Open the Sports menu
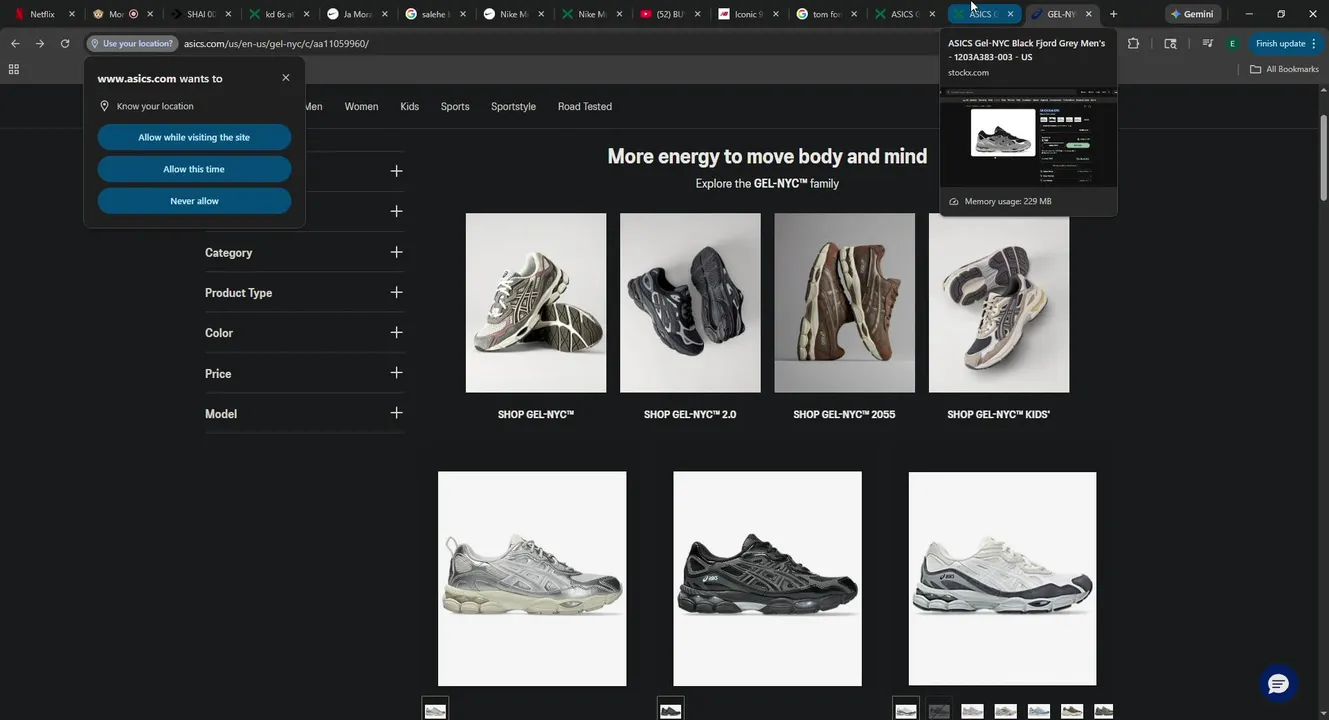Viewport: 1329px width, 720px height. click(x=455, y=106)
